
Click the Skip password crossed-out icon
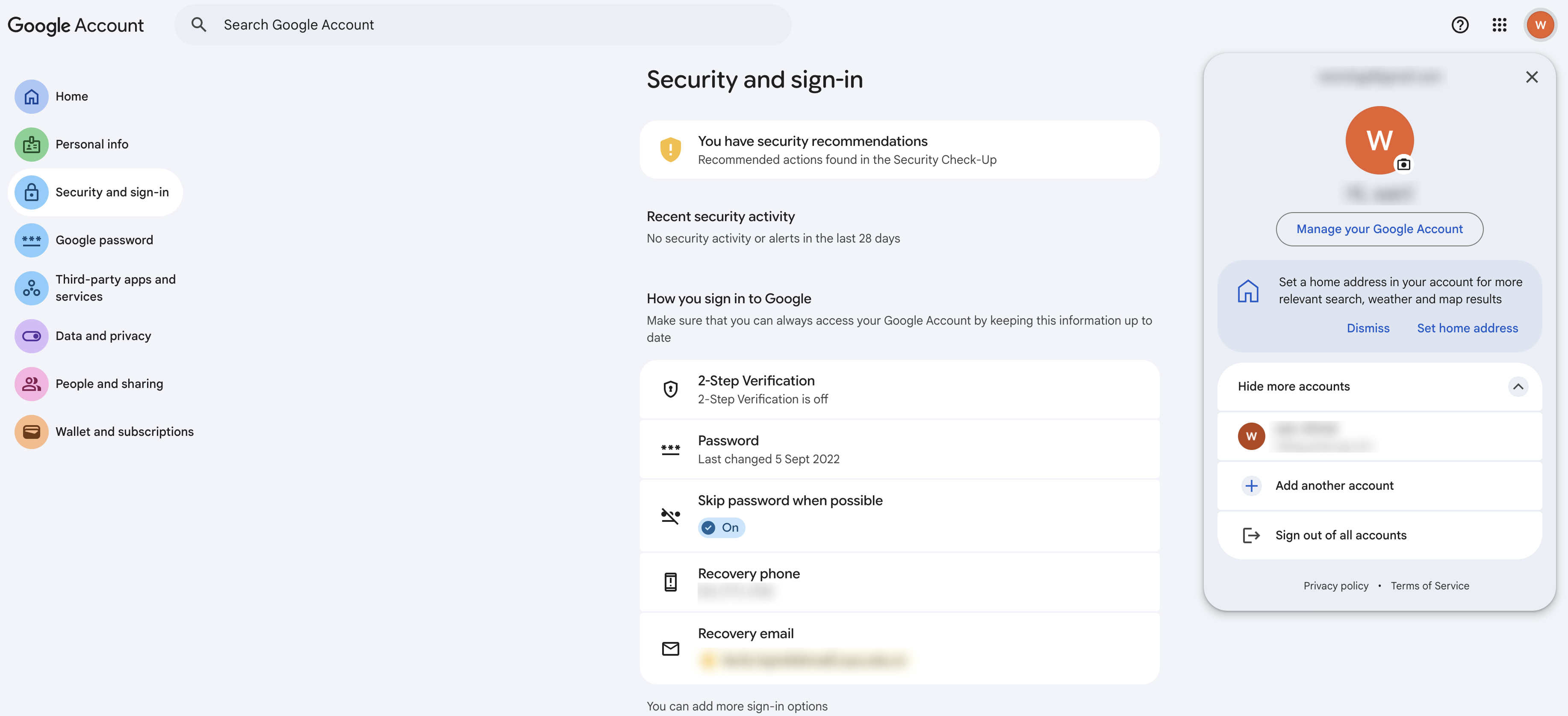(x=670, y=516)
